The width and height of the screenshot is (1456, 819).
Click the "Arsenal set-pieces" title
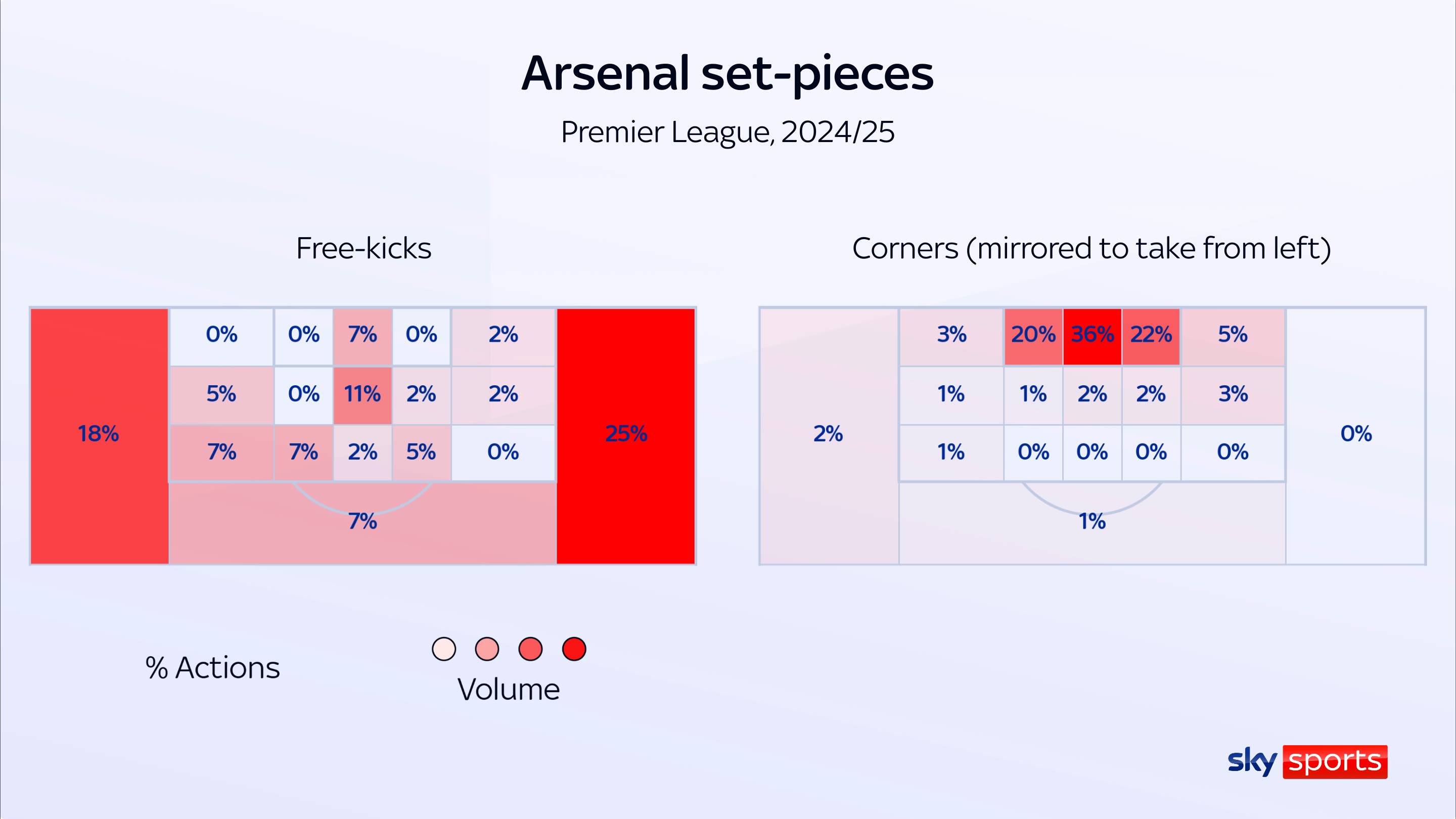pyautogui.click(x=727, y=73)
